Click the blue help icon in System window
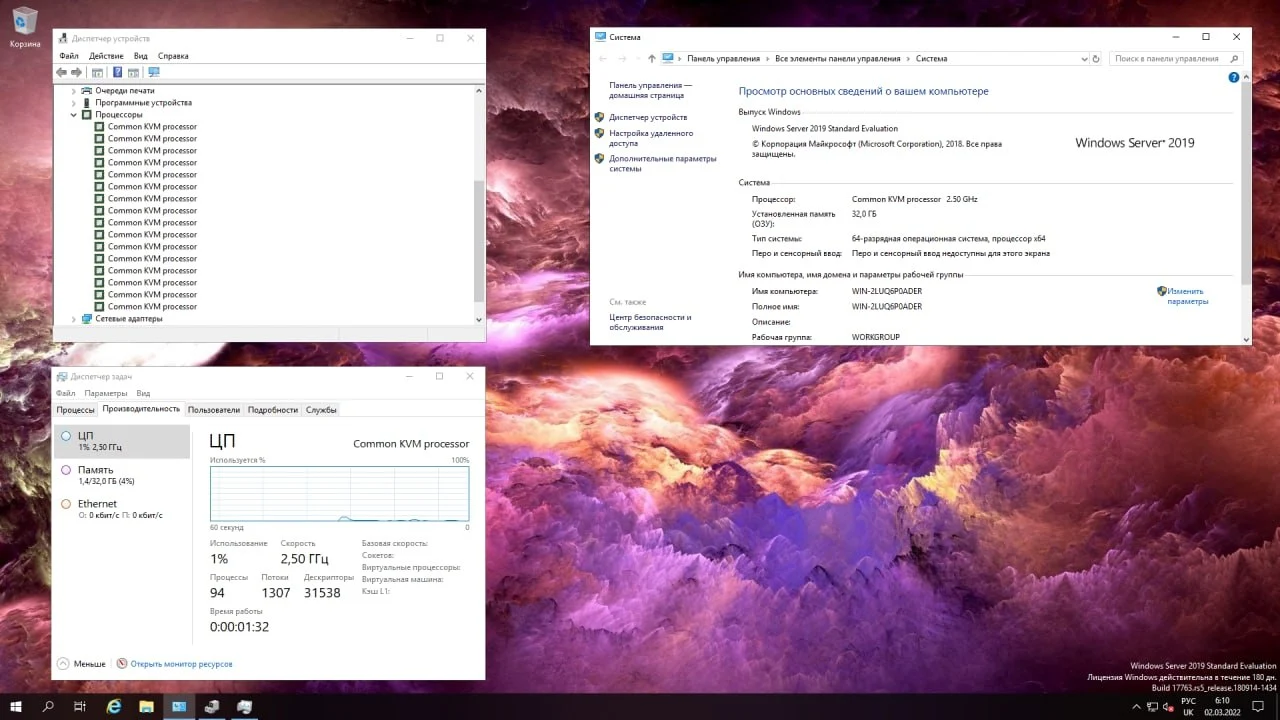Screen dimensions: 1280x720 [1236, 77]
